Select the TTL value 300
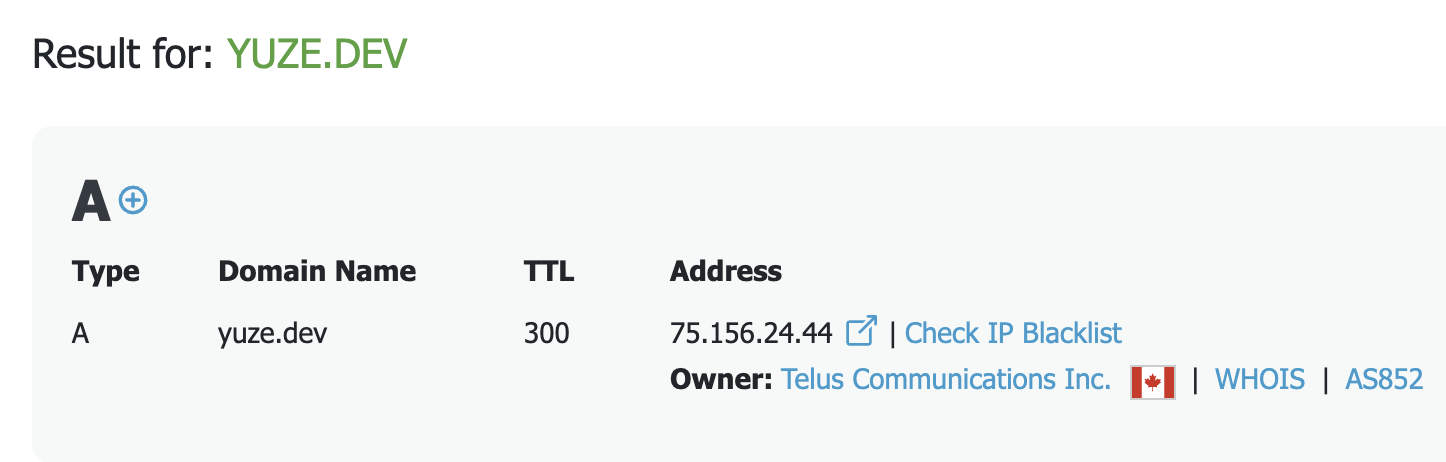This screenshot has width=1446, height=462. (x=546, y=333)
